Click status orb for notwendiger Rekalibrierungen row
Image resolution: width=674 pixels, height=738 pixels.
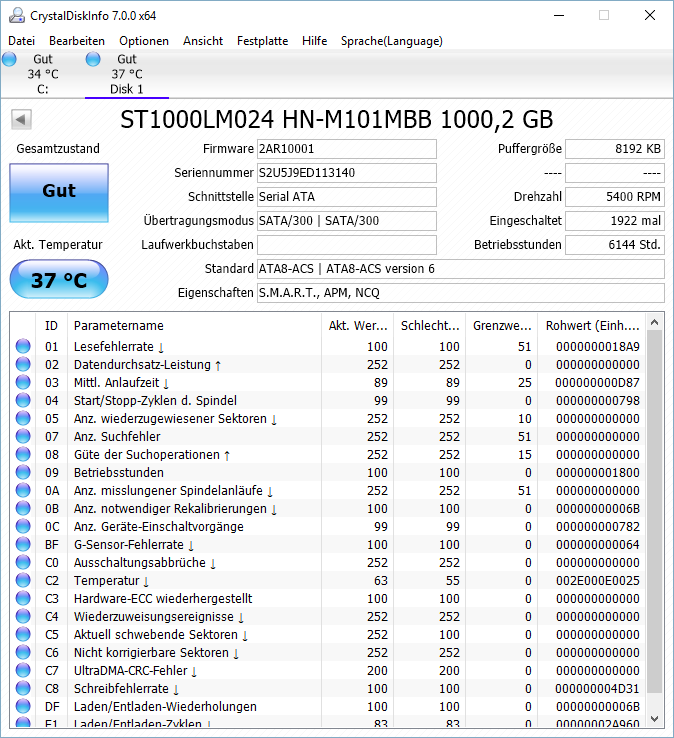[23, 508]
